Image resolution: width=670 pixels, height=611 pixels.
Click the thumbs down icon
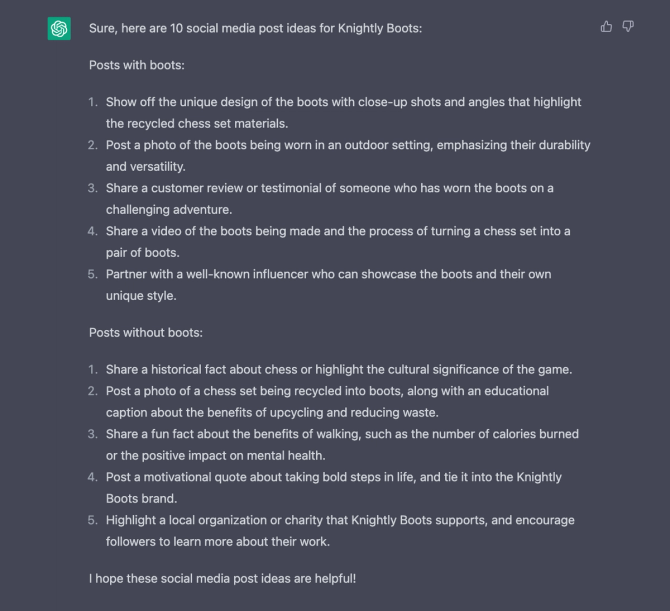pos(628,27)
